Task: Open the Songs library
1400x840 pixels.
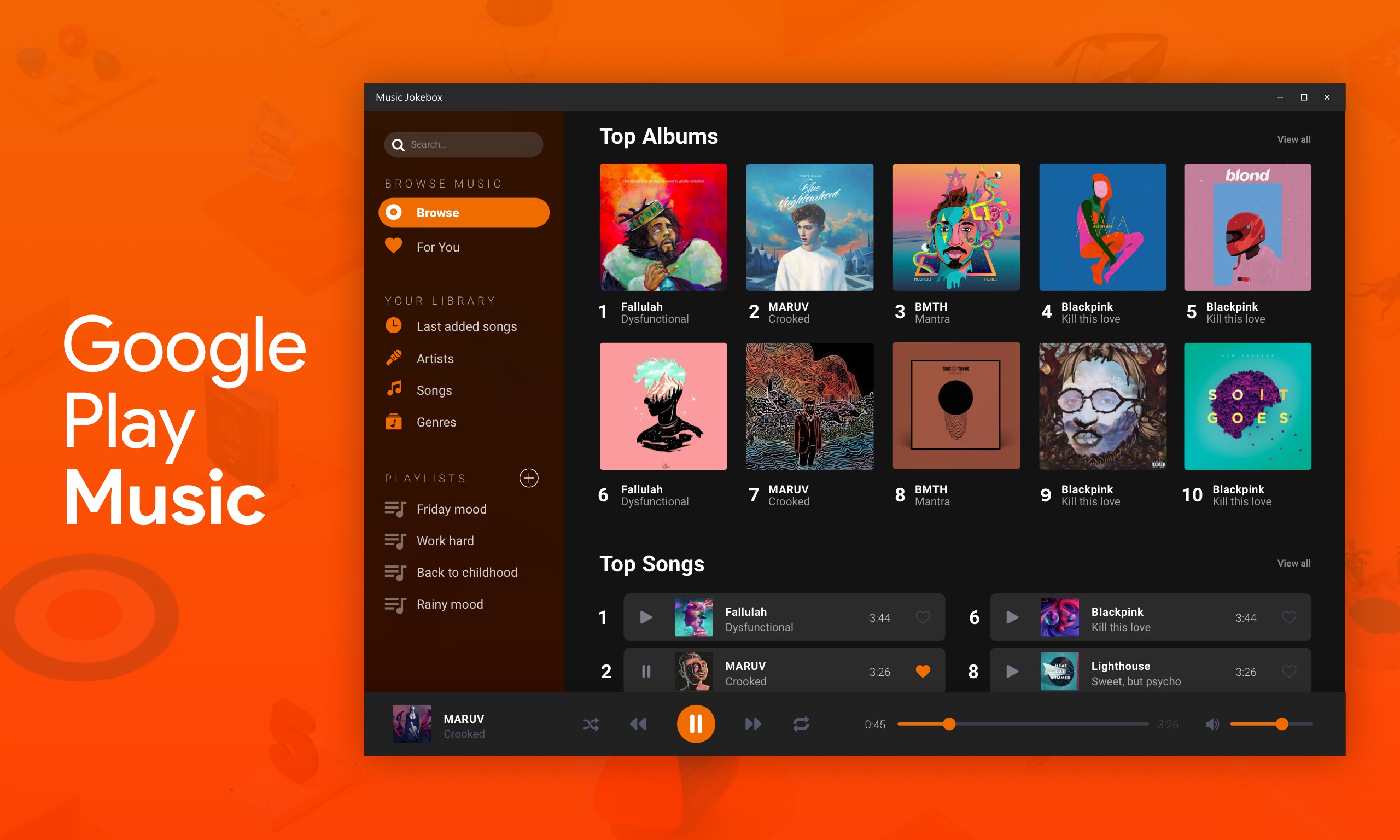Action: click(x=434, y=390)
